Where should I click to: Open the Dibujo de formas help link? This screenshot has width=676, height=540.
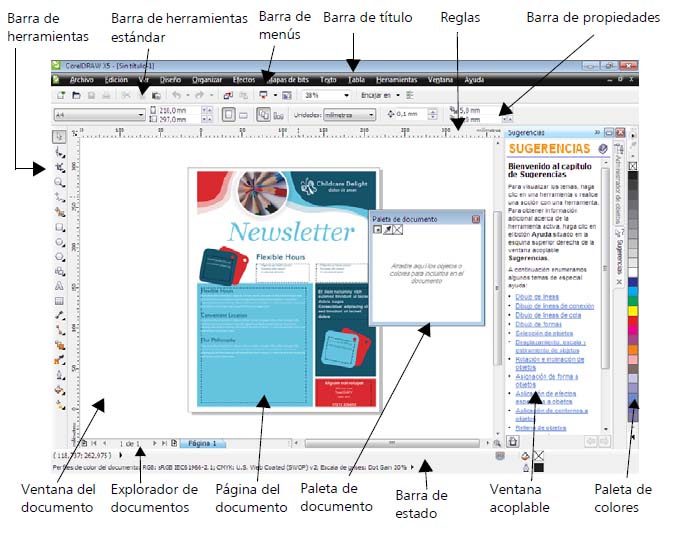[538, 324]
